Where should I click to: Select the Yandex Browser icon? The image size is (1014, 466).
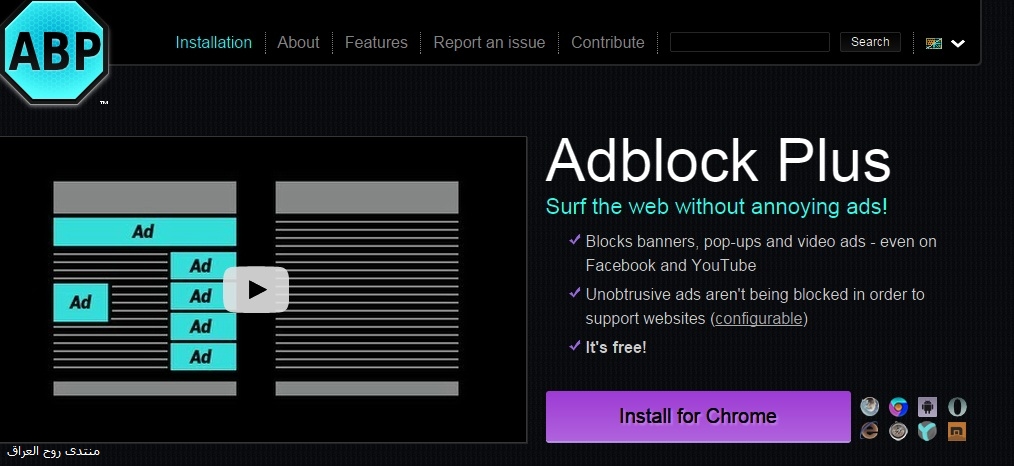[927, 431]
